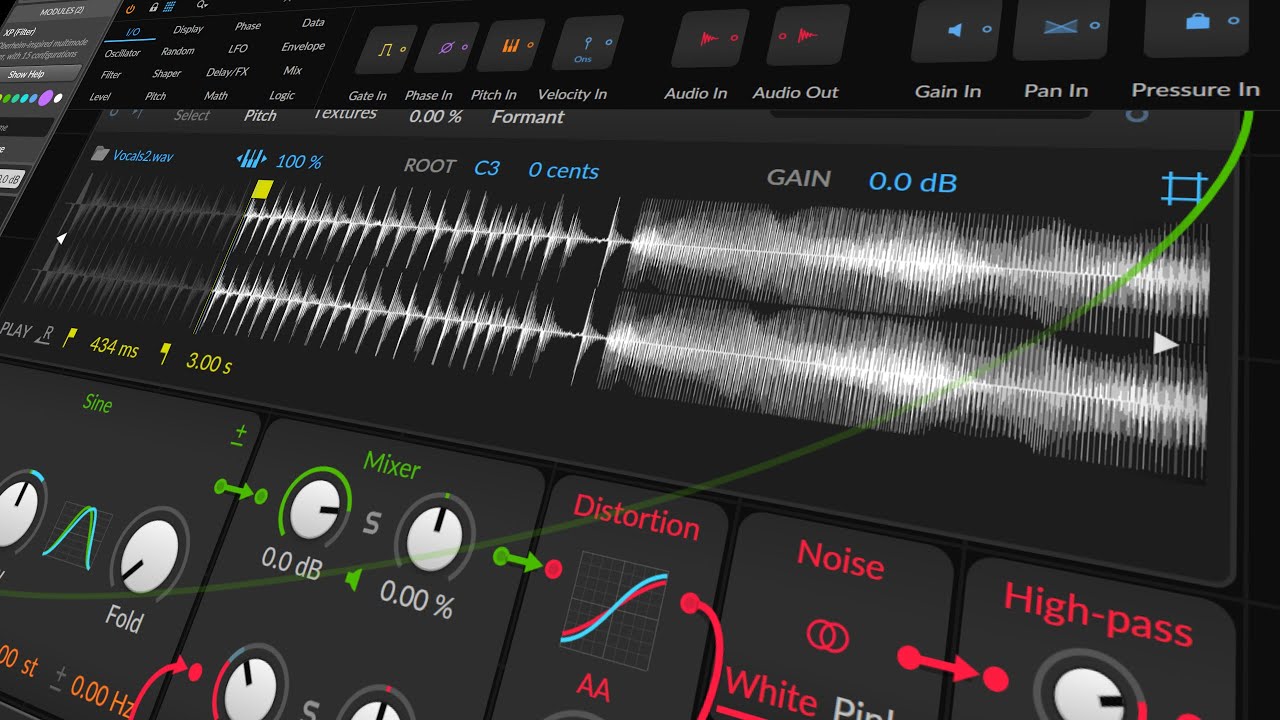Add a Pitch In module
The height and width of the screenshot is (720, 1280).
pos(511,45)
